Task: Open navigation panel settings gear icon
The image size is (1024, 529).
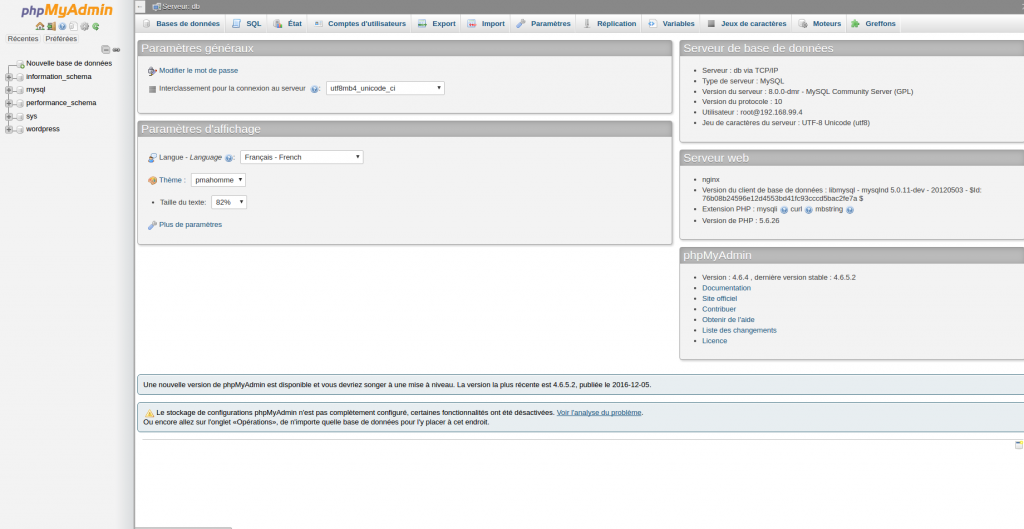Action: pos(84,27)
